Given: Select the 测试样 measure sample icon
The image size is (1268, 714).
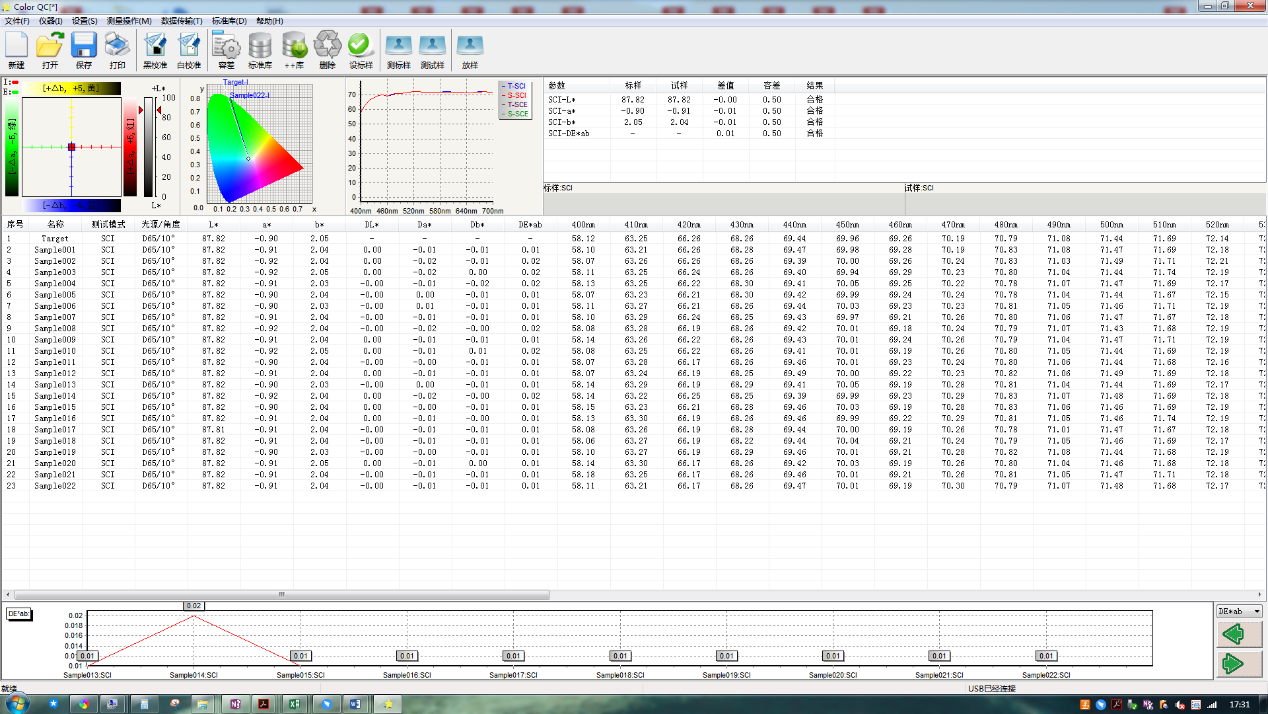Looking at the screenshot, I should pyautogui.click(x=432, y=45).
